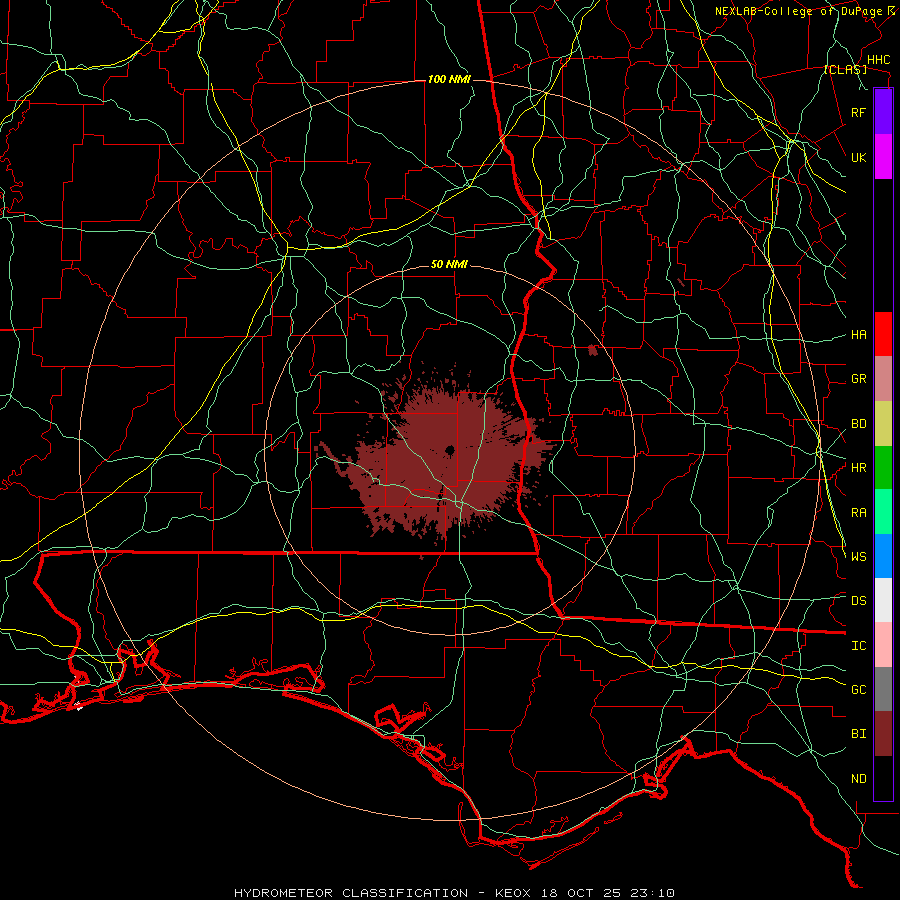Click the ND black legend swatch
Viewport: 900px width, 900px height.
coord(883,778)
